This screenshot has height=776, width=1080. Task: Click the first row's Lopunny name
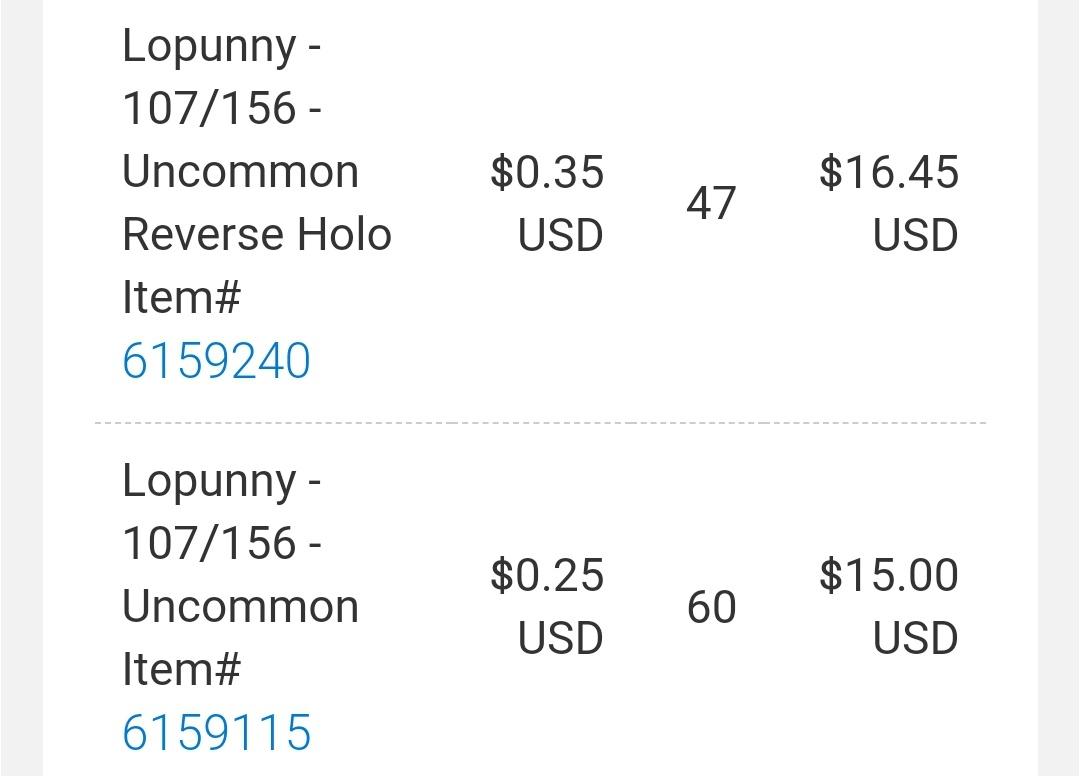coord(209,48)
